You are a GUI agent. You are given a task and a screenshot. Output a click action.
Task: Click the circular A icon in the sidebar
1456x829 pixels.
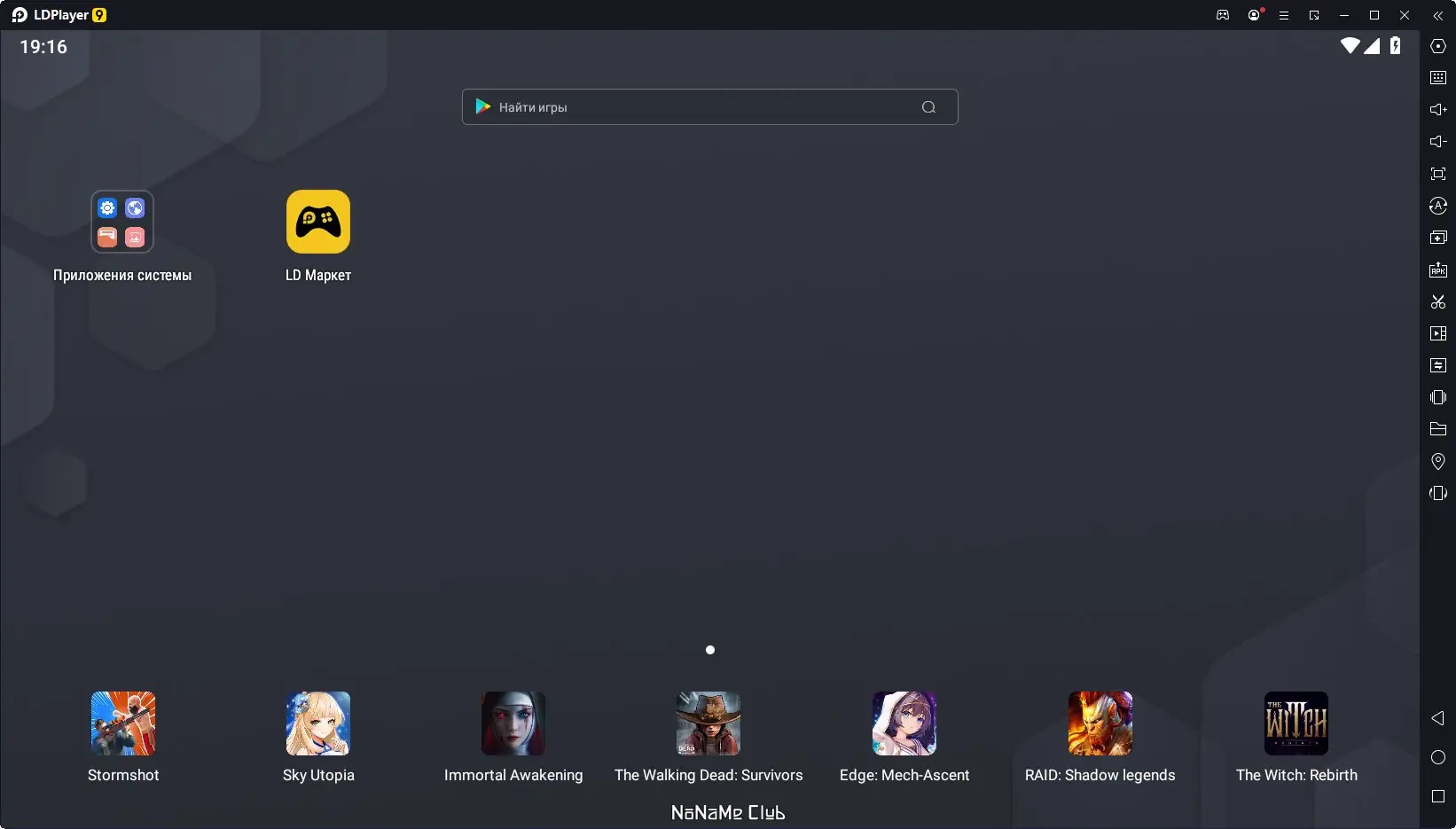pyautogui.click(x=1438, y=206)
